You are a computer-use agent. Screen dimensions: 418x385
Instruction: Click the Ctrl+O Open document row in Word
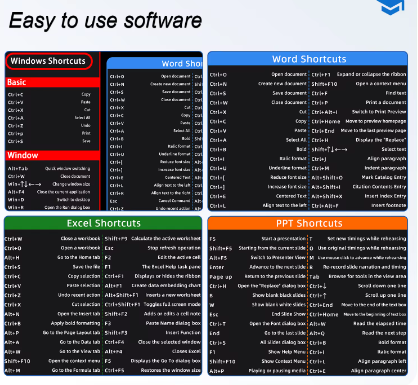click(258, 75)
